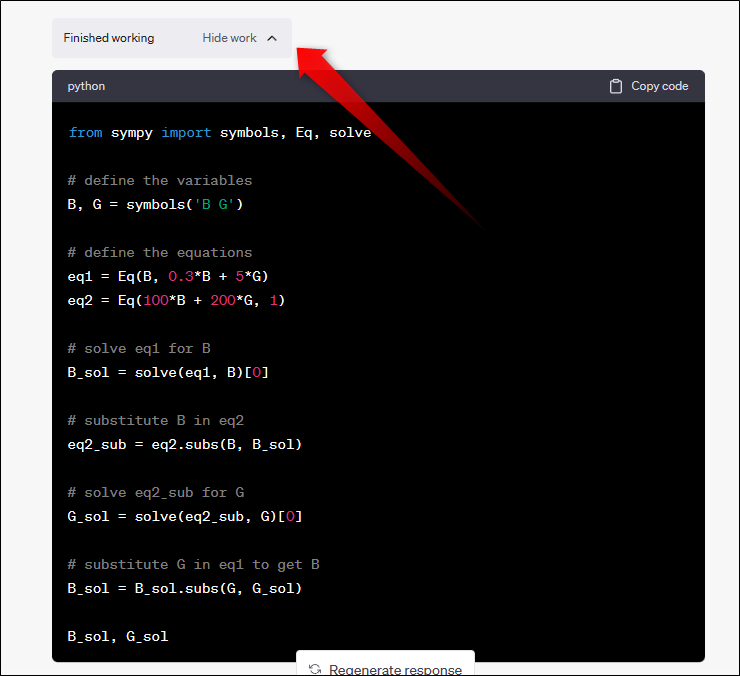Click the 'from sympy import' code line

click(x=220, y=133)
